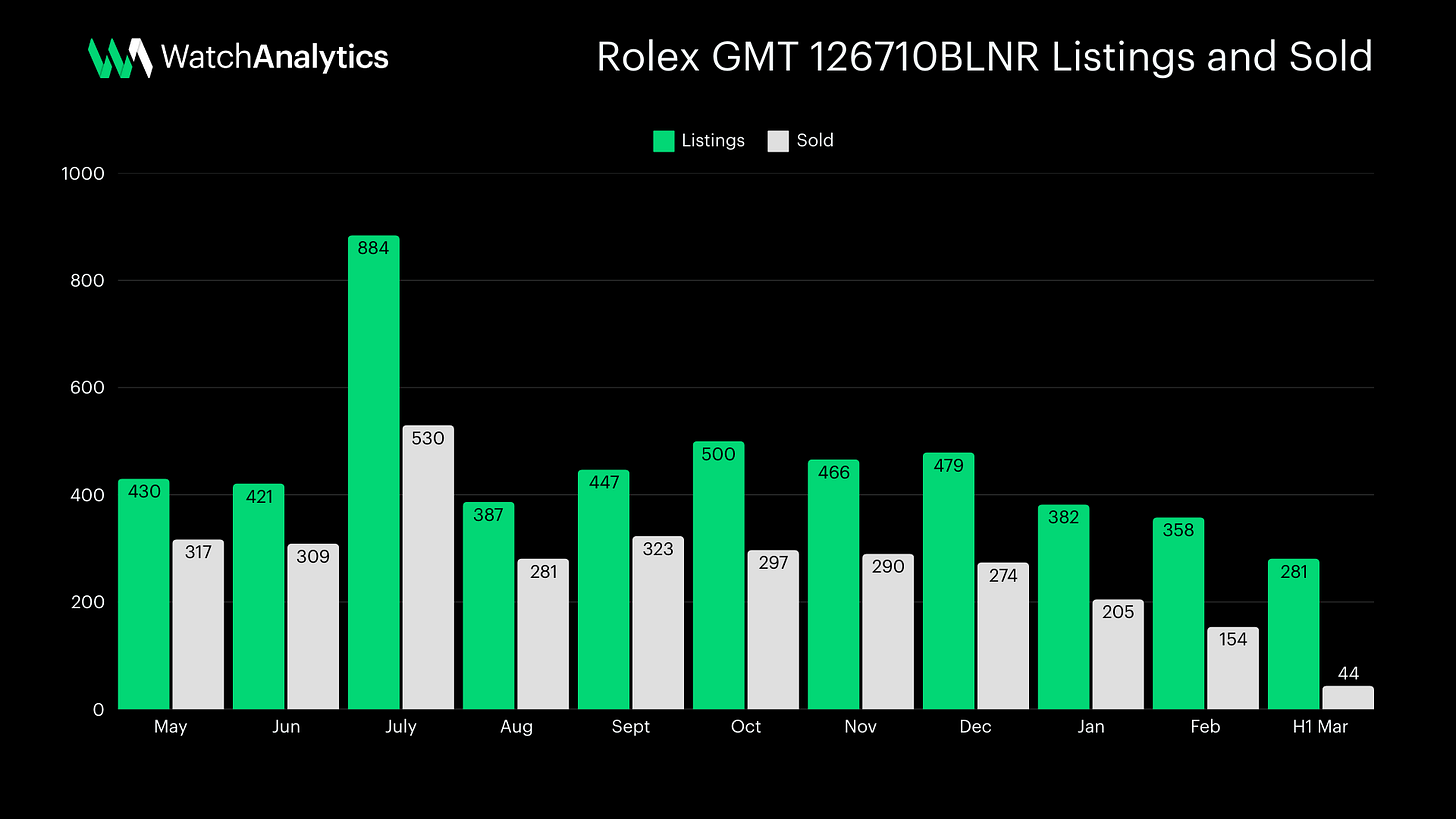1456x819 pixels.
Task: Click the gray Sold legend swatch
Action: [778, 141]
